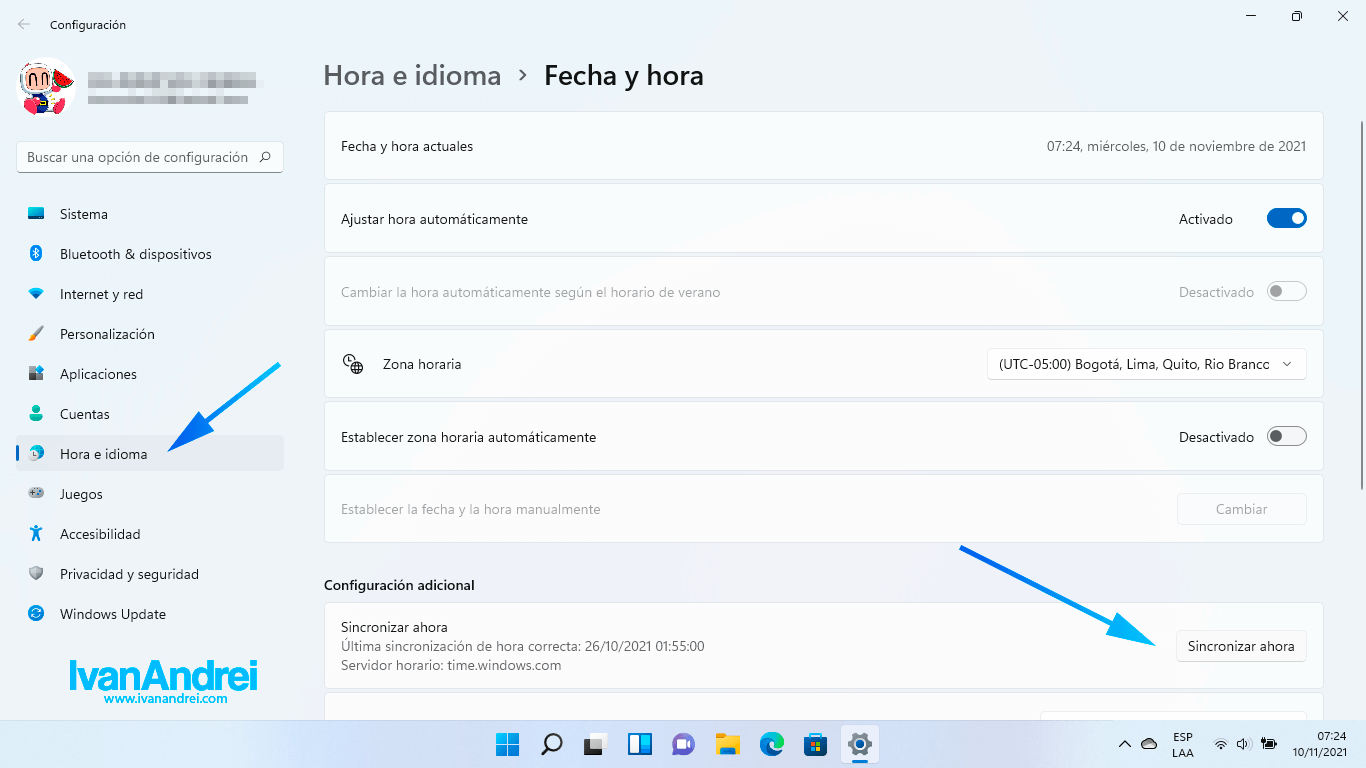Viewport: 1366px width, 768px height.
Task: Click the Sincronizar ahora button
Action: click(1241, 646)
